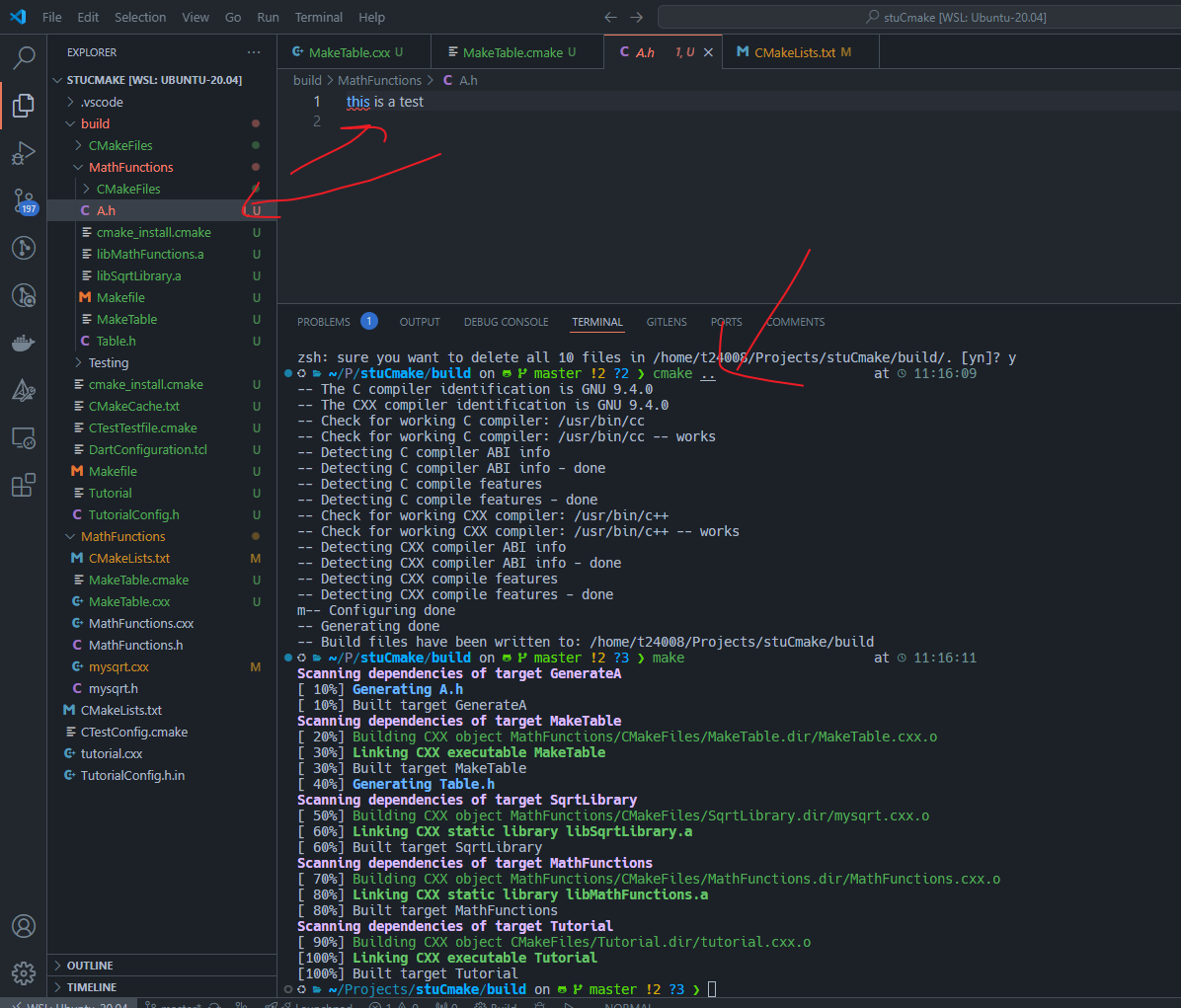Expand the TIMELINE section

(x=92, y=987)
